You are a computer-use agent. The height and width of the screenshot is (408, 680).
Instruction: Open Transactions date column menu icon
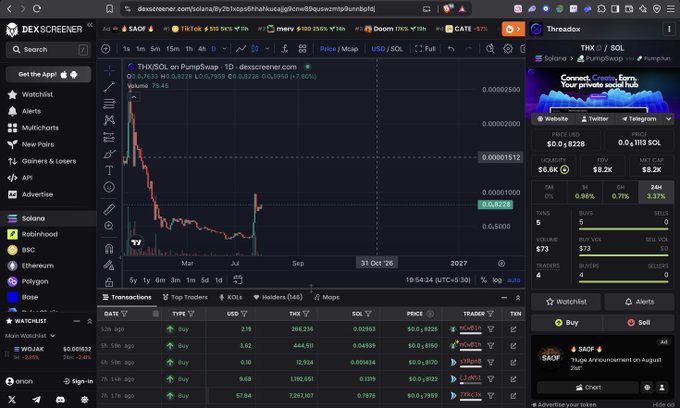click(156, 313)
